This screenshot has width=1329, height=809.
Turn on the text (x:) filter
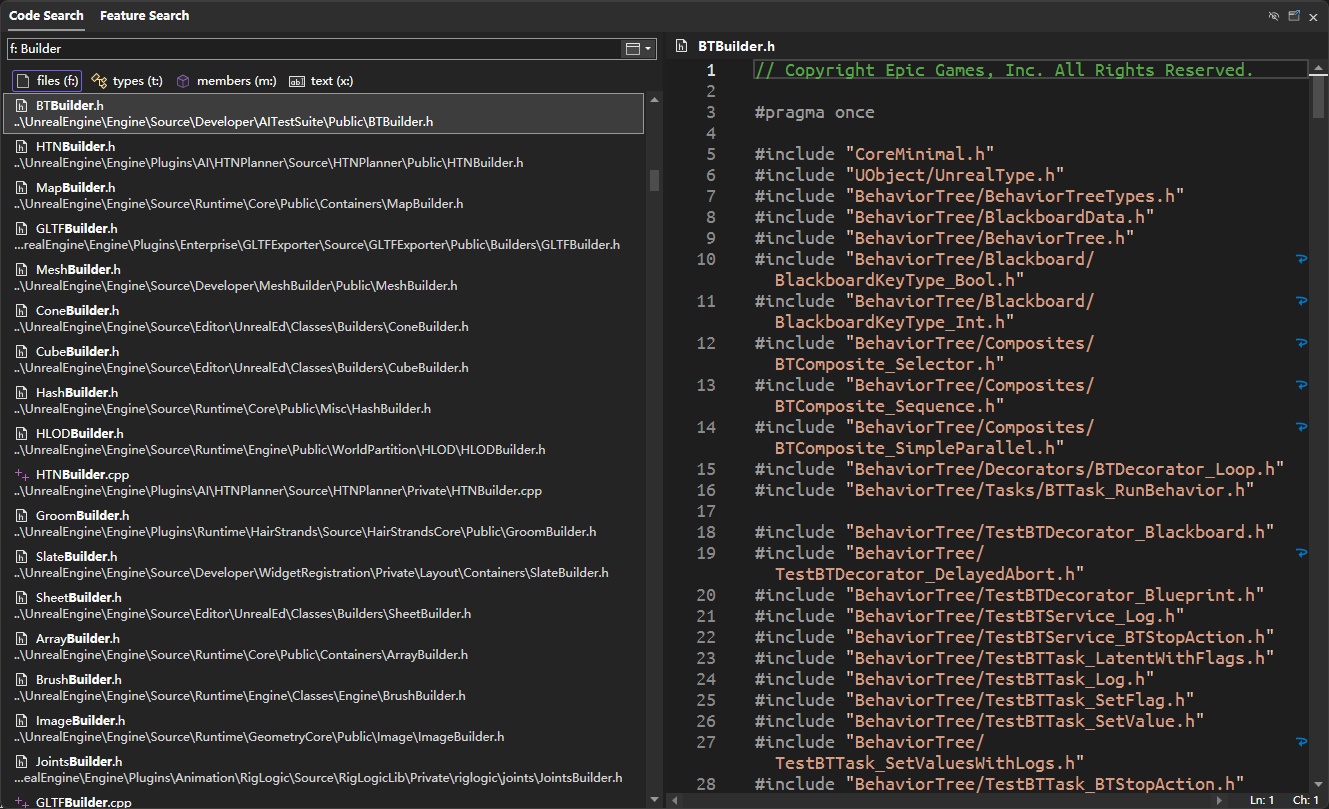point(320,81)
